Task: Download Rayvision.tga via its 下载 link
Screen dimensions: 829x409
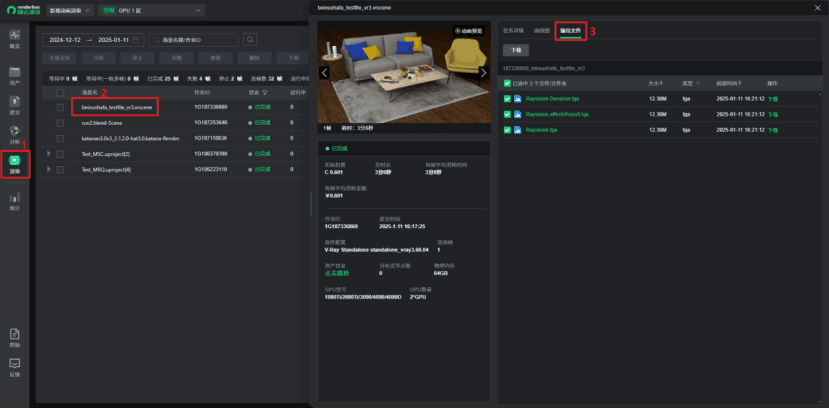Action: point(772,129)
